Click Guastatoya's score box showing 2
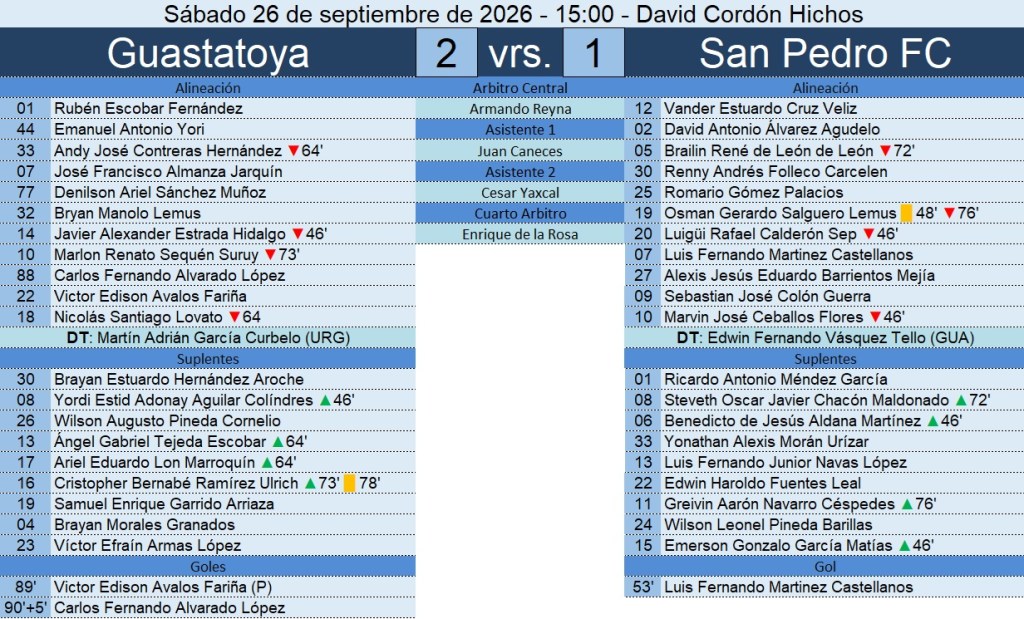This screenshot has height=619, width=1024. [447, 53]
